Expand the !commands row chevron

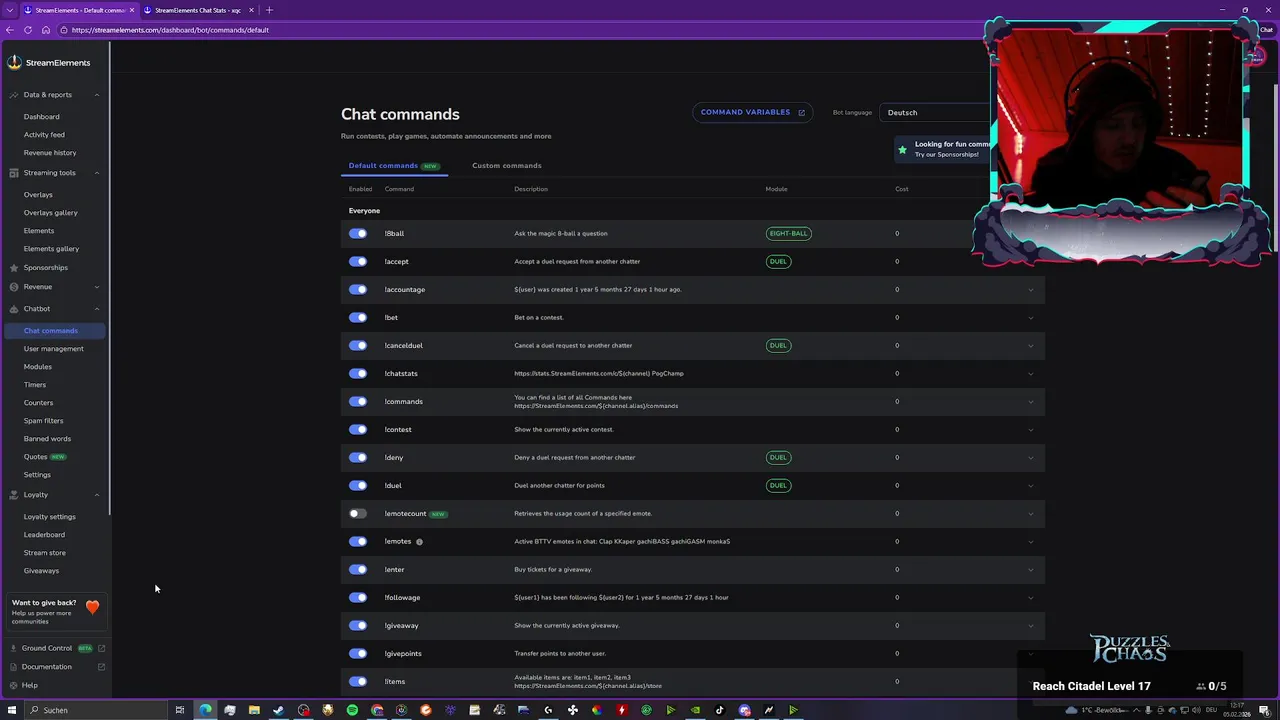click(1031, 402)
